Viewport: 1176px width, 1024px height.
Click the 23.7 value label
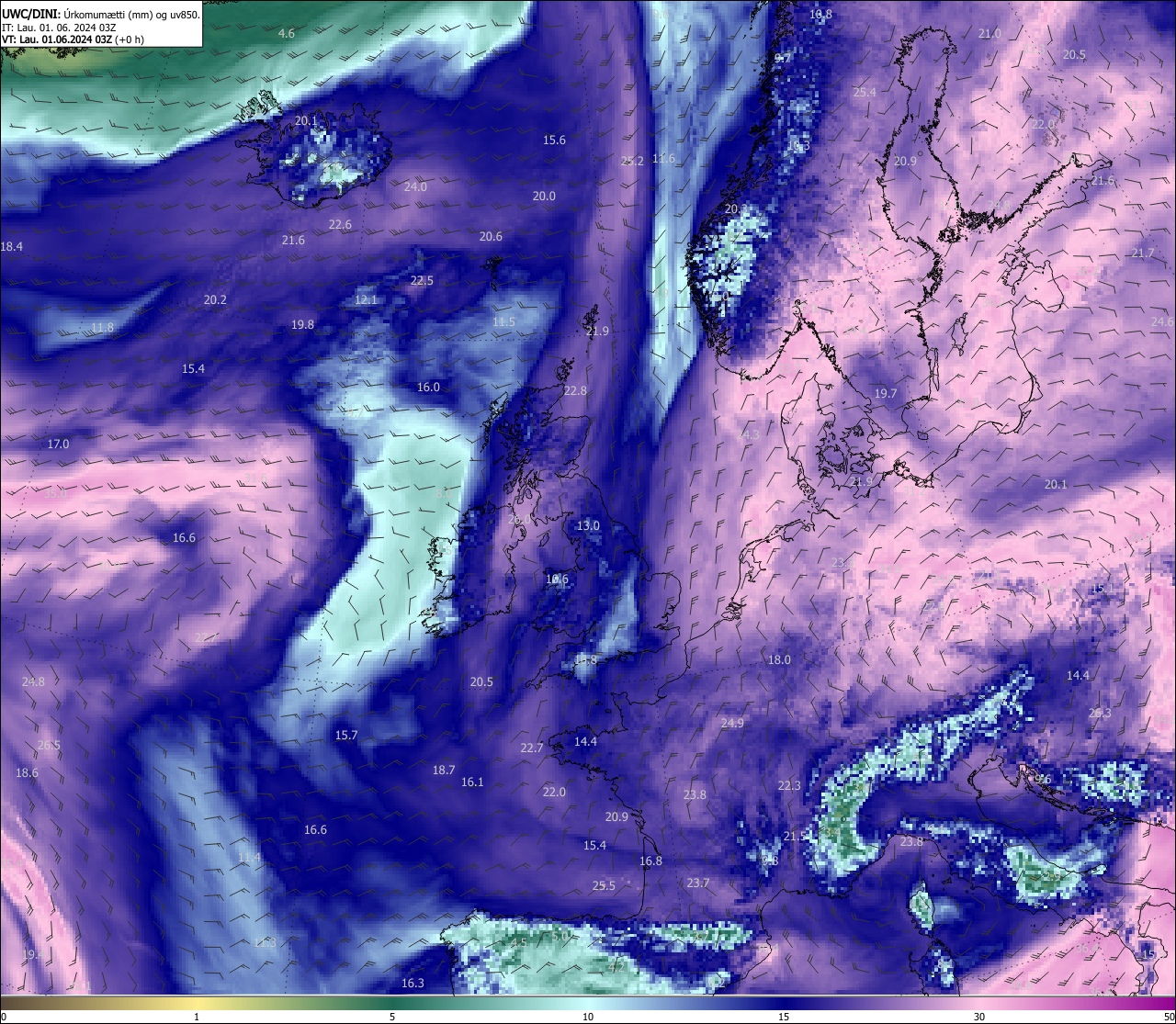[698, 883]
